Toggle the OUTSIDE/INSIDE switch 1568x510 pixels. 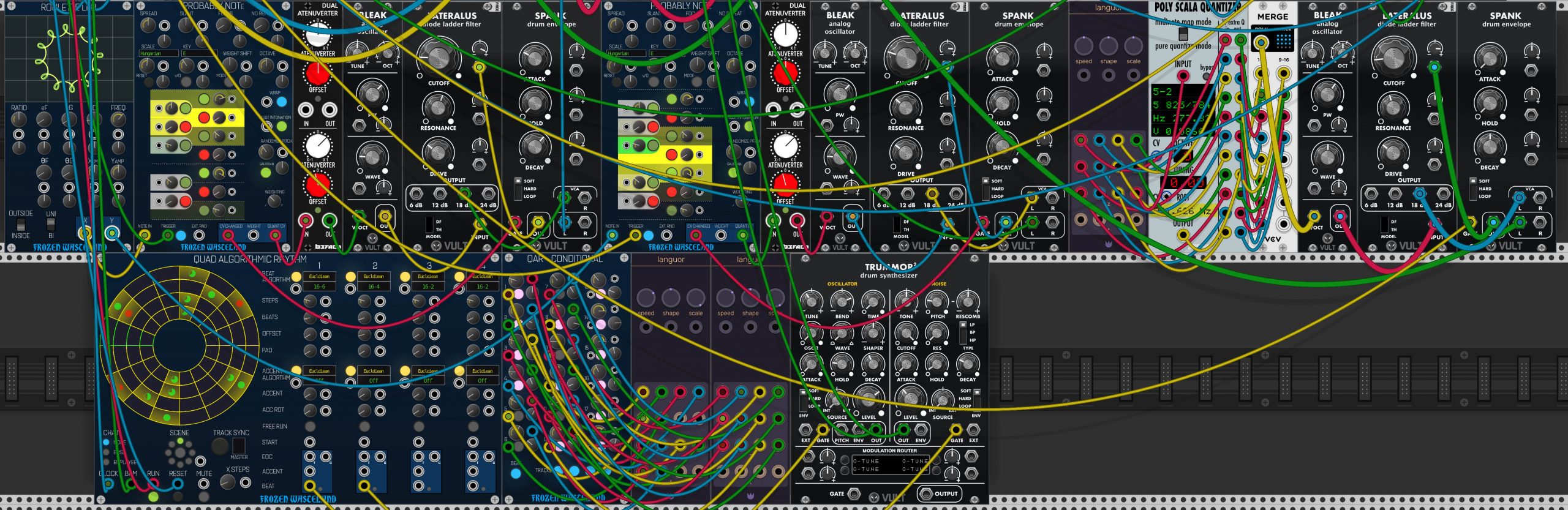21,224
